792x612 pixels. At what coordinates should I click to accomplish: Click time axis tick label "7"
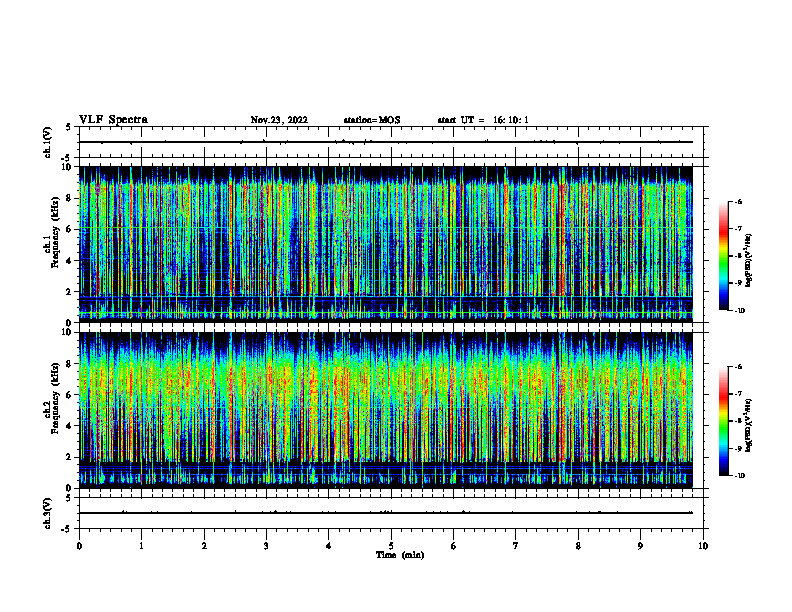pos(516,546)
